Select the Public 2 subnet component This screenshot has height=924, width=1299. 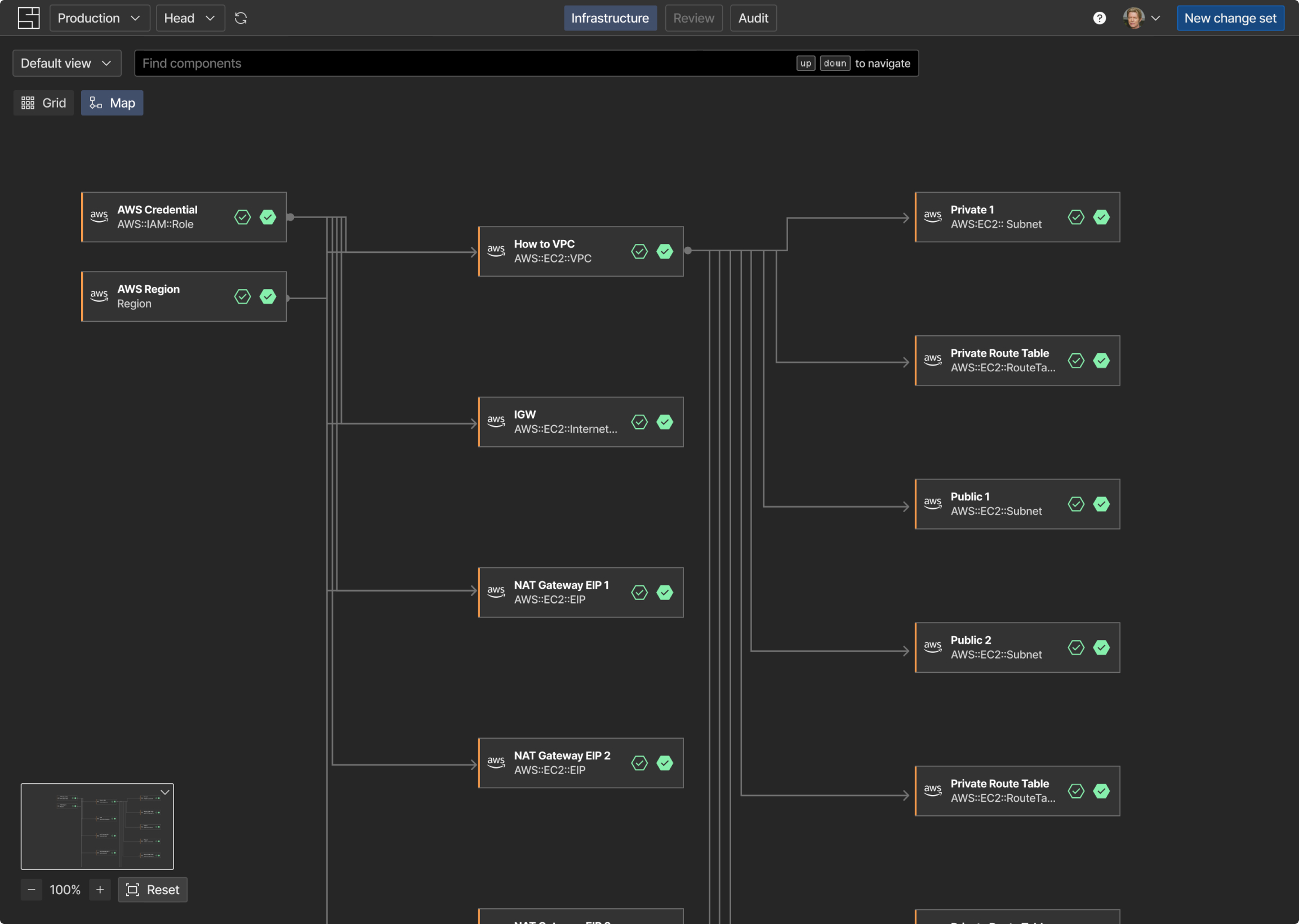coord(1017,647)
